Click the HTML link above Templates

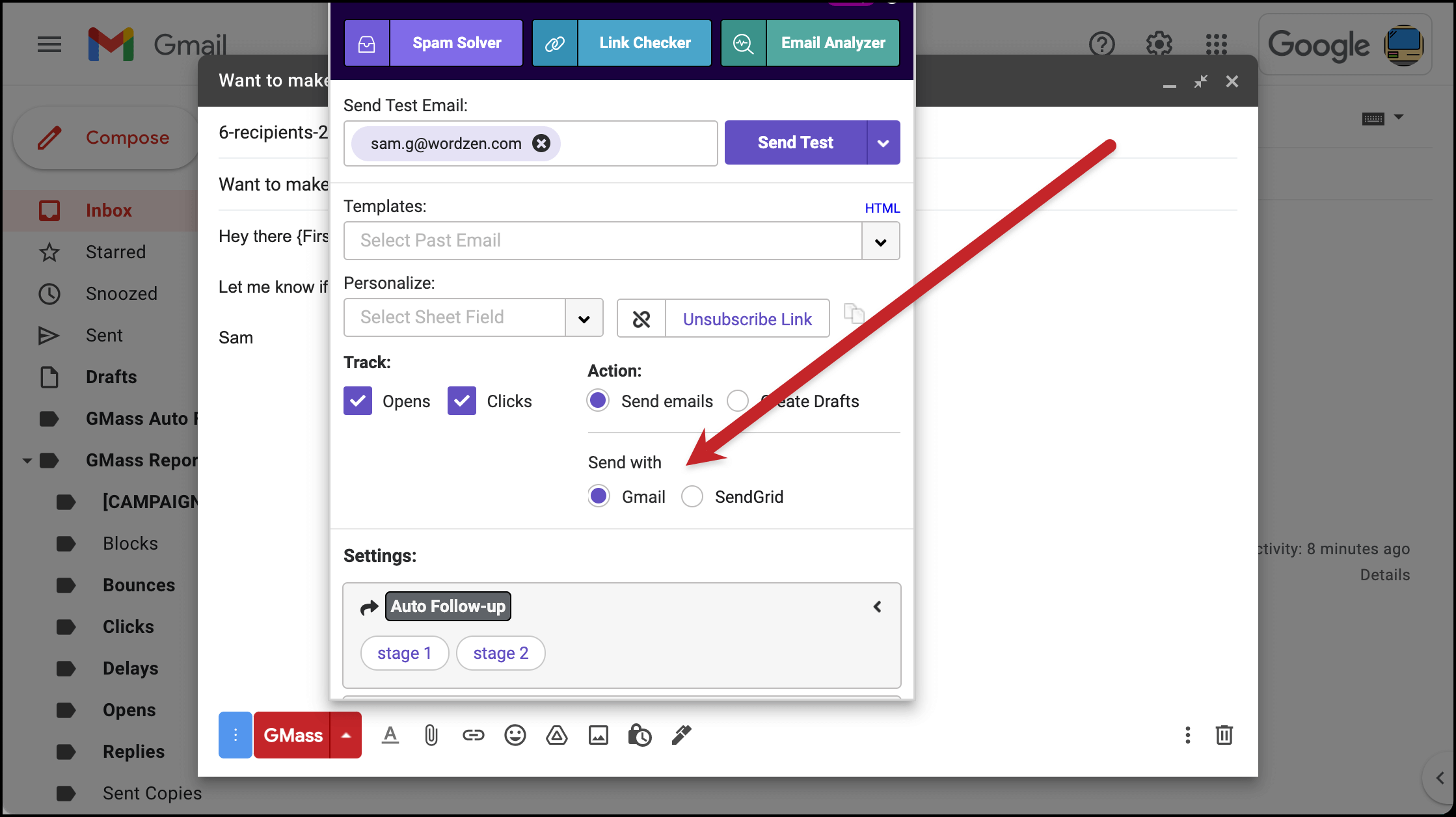coord(882,208)
